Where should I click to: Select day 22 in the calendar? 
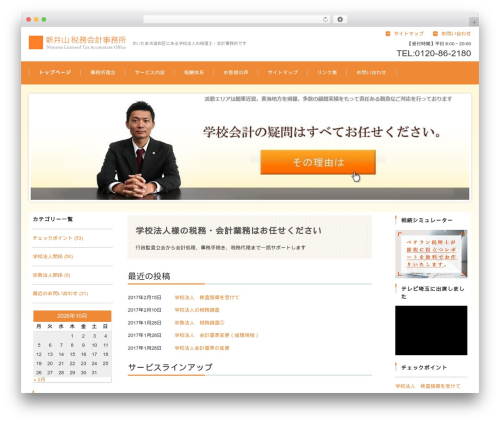72,363
